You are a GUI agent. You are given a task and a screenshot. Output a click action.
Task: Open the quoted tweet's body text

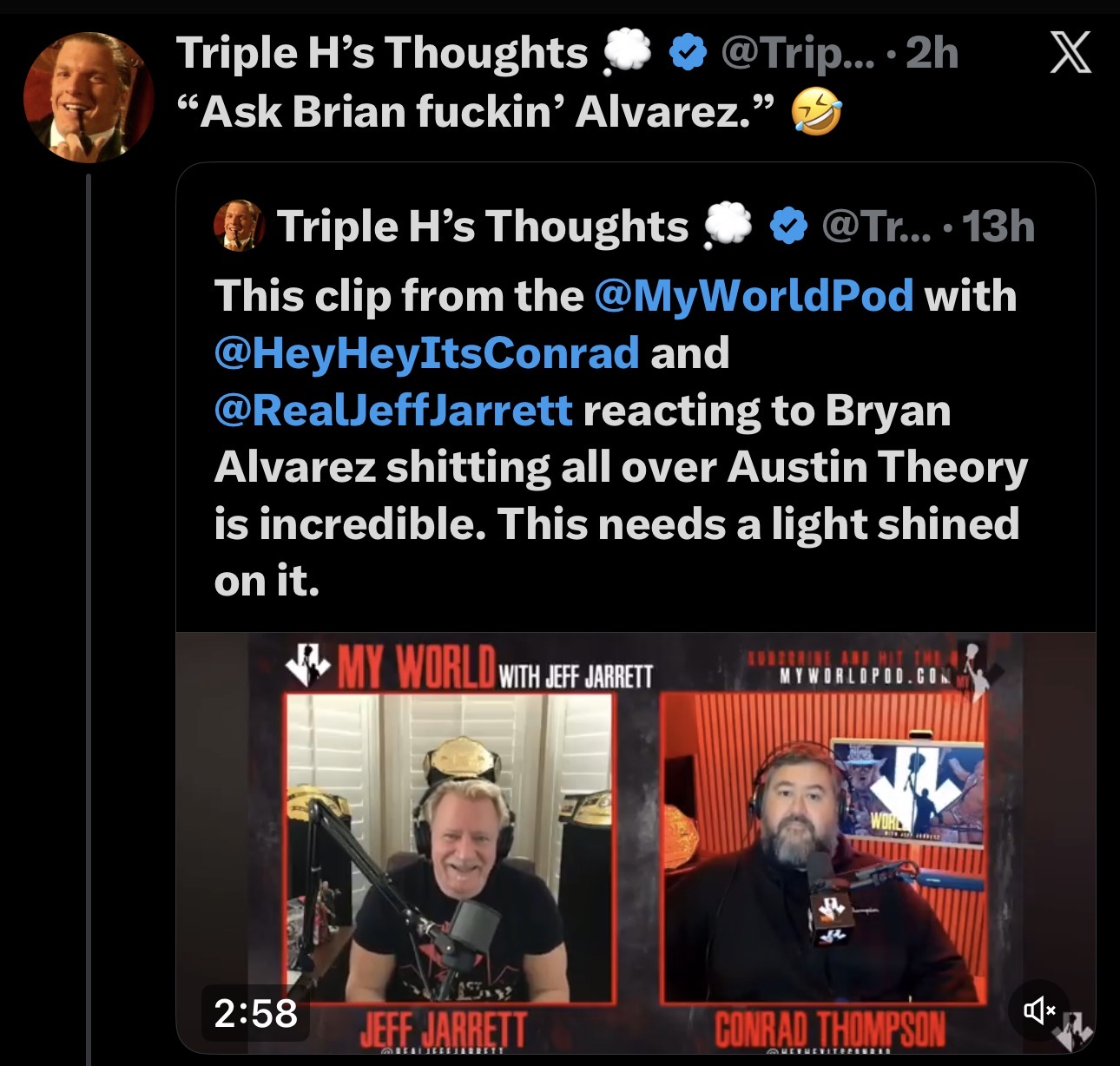pyautogui.click(x=621, y=438)
